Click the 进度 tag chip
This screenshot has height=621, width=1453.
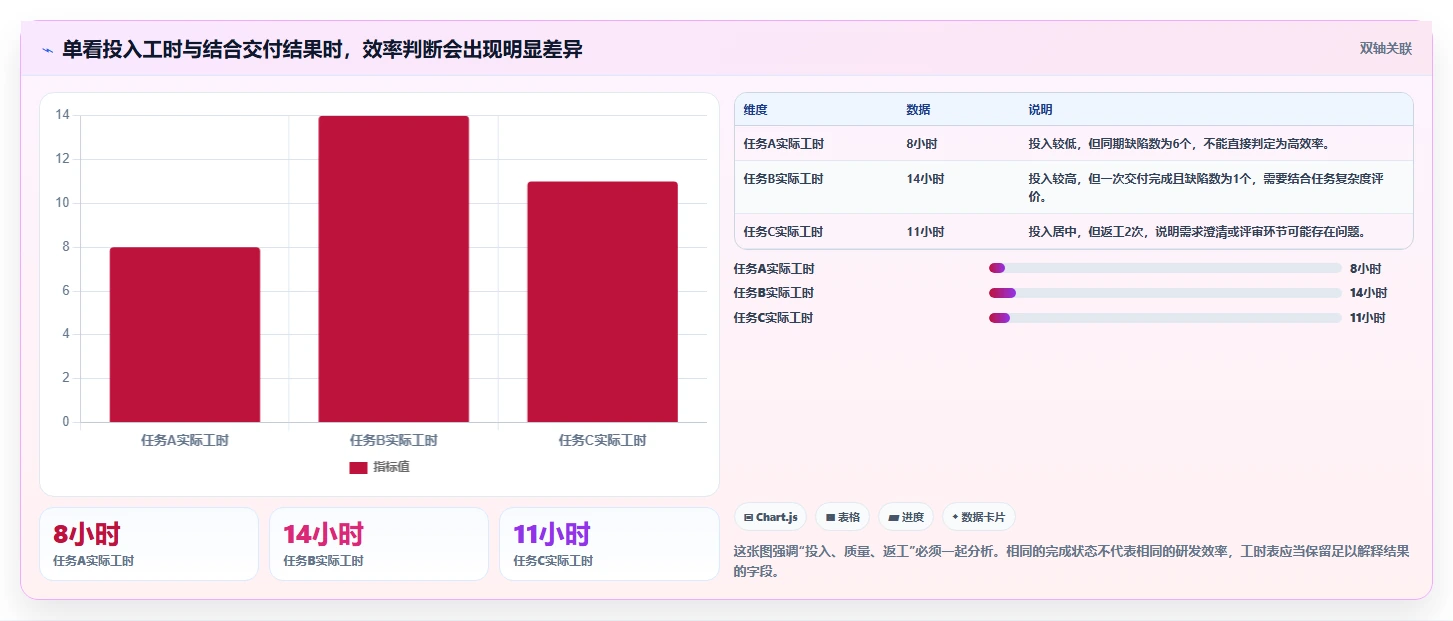click(x=906, y=517)
